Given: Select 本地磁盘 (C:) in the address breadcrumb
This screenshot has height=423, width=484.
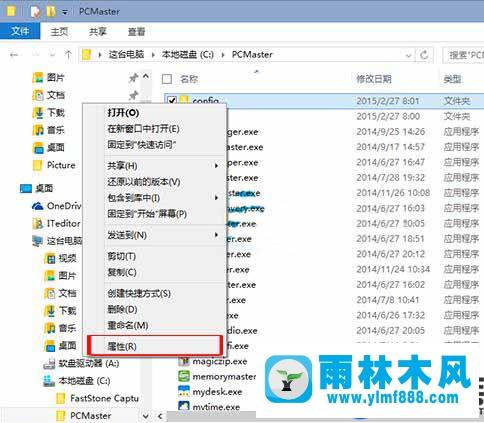Looking at the screenshot, I should point(188,54).
